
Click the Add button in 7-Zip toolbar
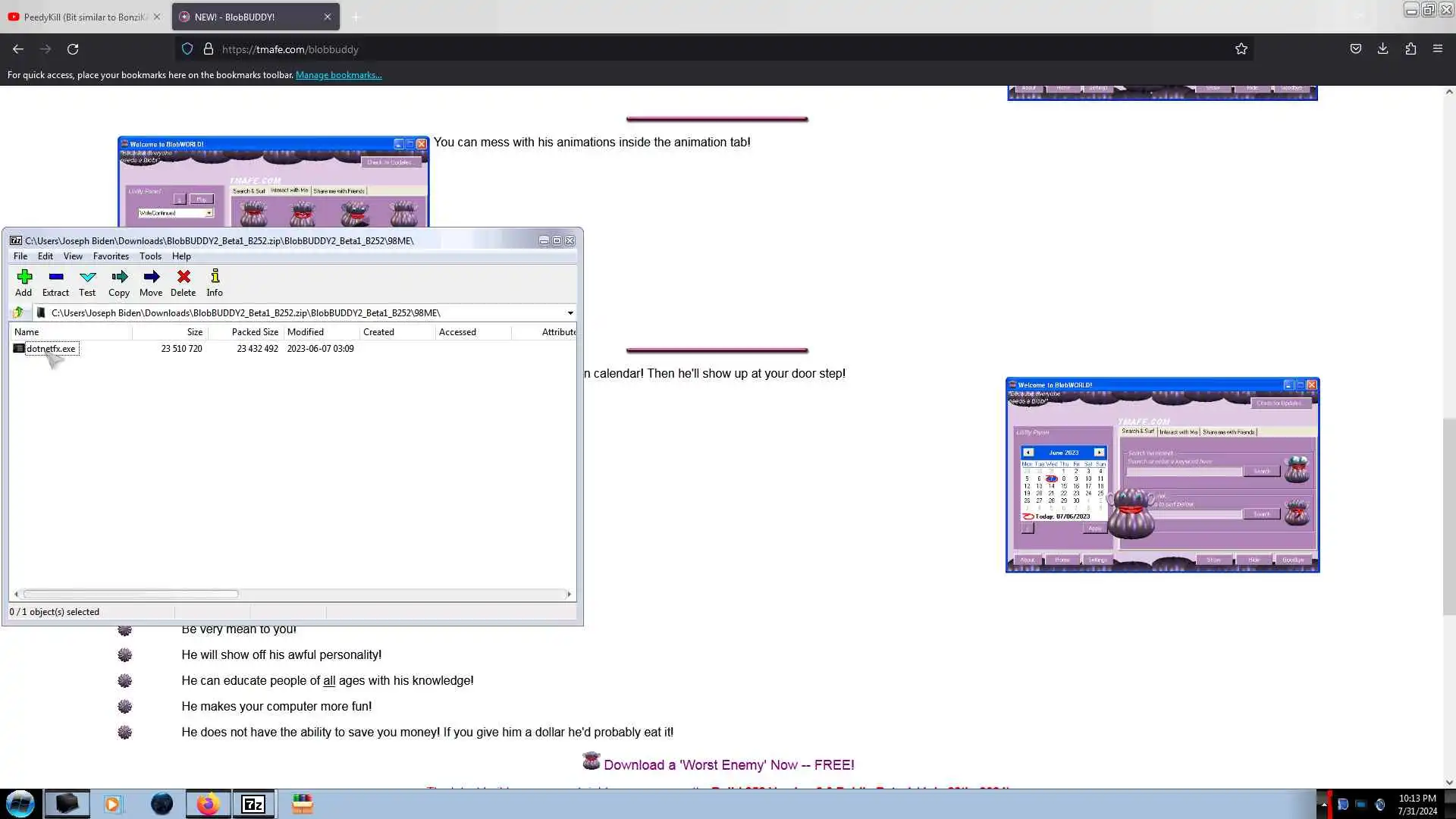[24, 282]
